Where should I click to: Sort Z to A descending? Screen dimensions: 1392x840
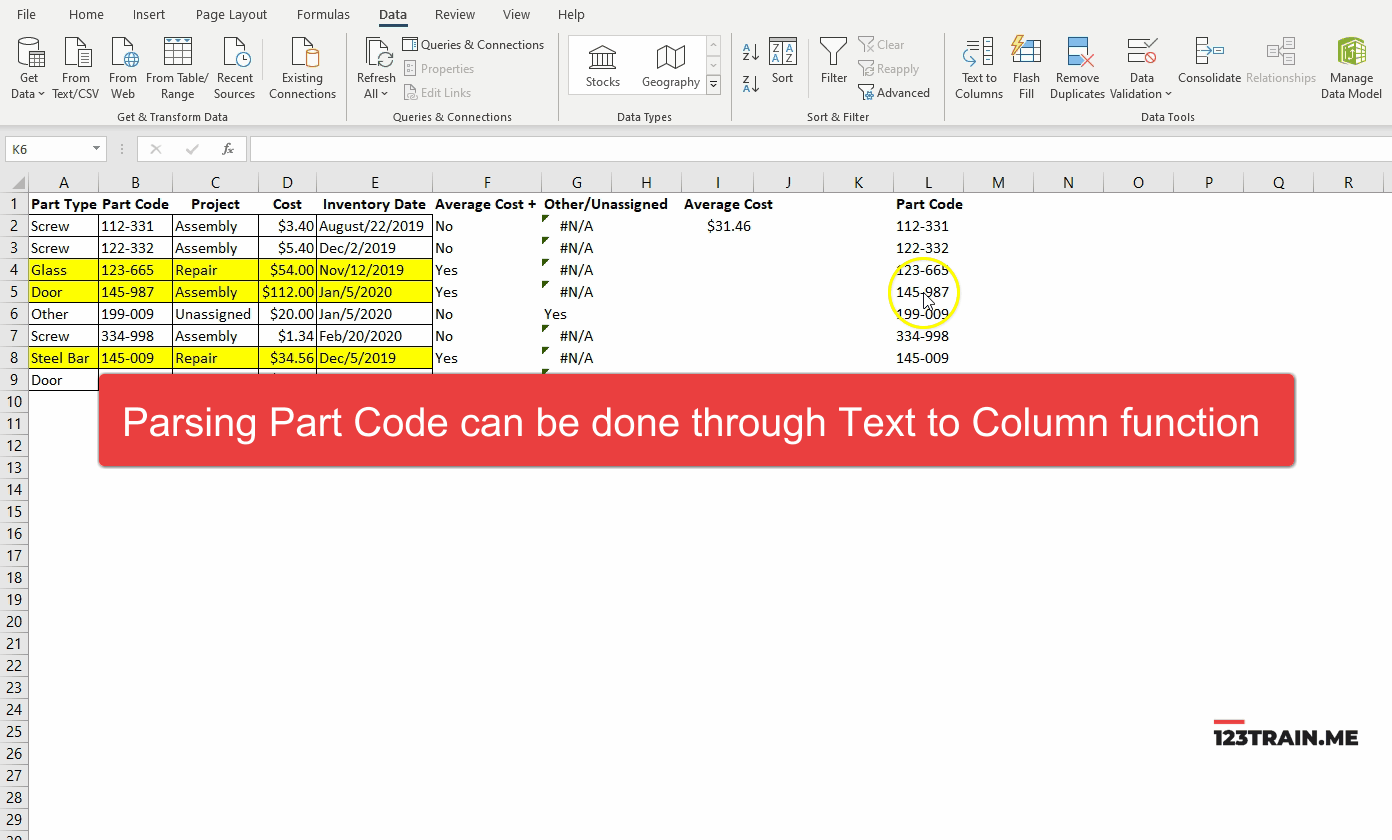coord(751,83)
